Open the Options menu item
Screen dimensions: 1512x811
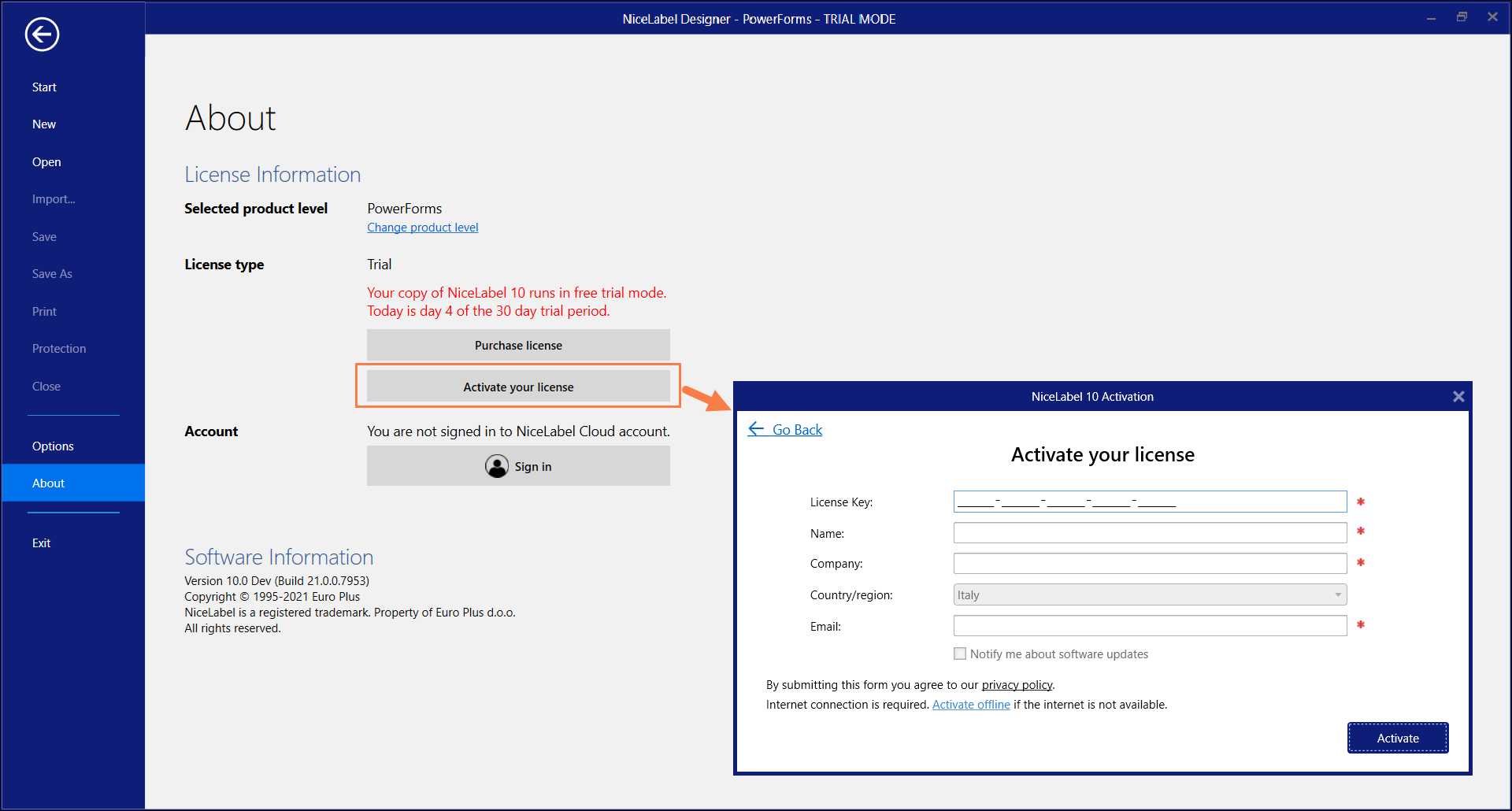(53, 446)
